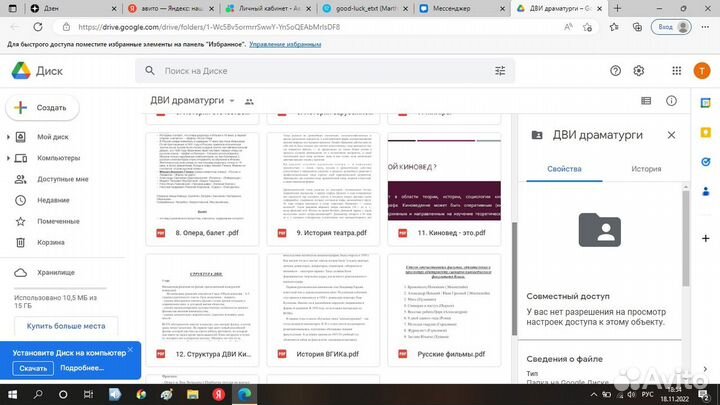Open search filter options in search bar
Screen dimensions: 720x405
point(500,71)
